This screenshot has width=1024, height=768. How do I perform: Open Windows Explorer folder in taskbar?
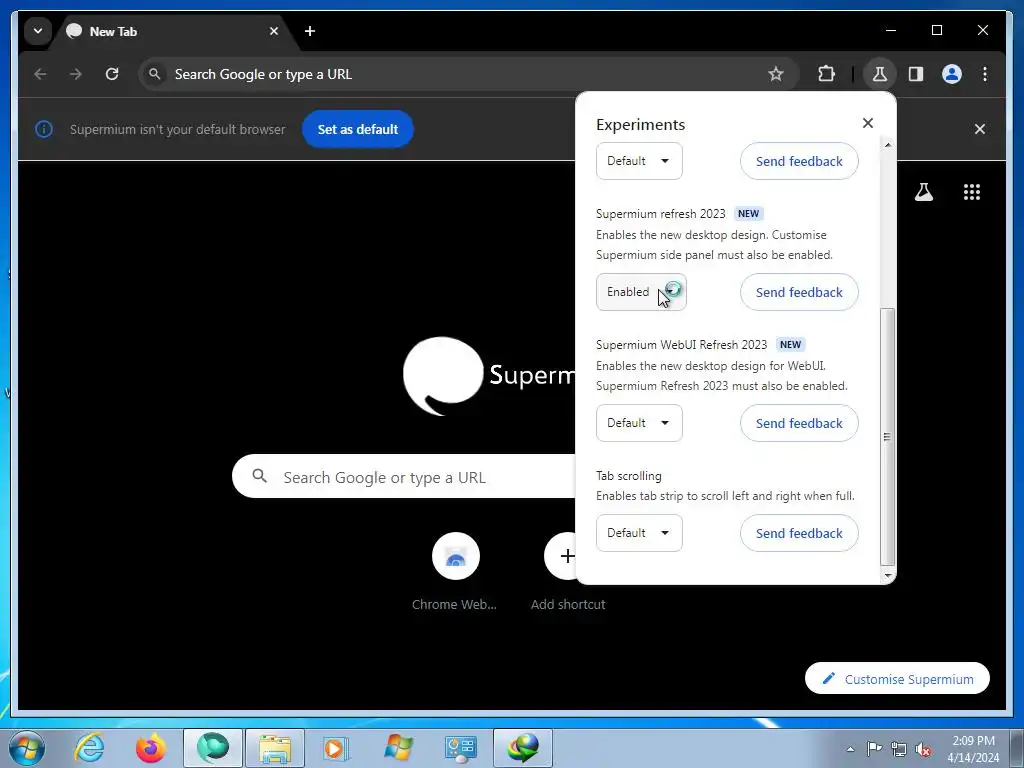pos(275,748)
